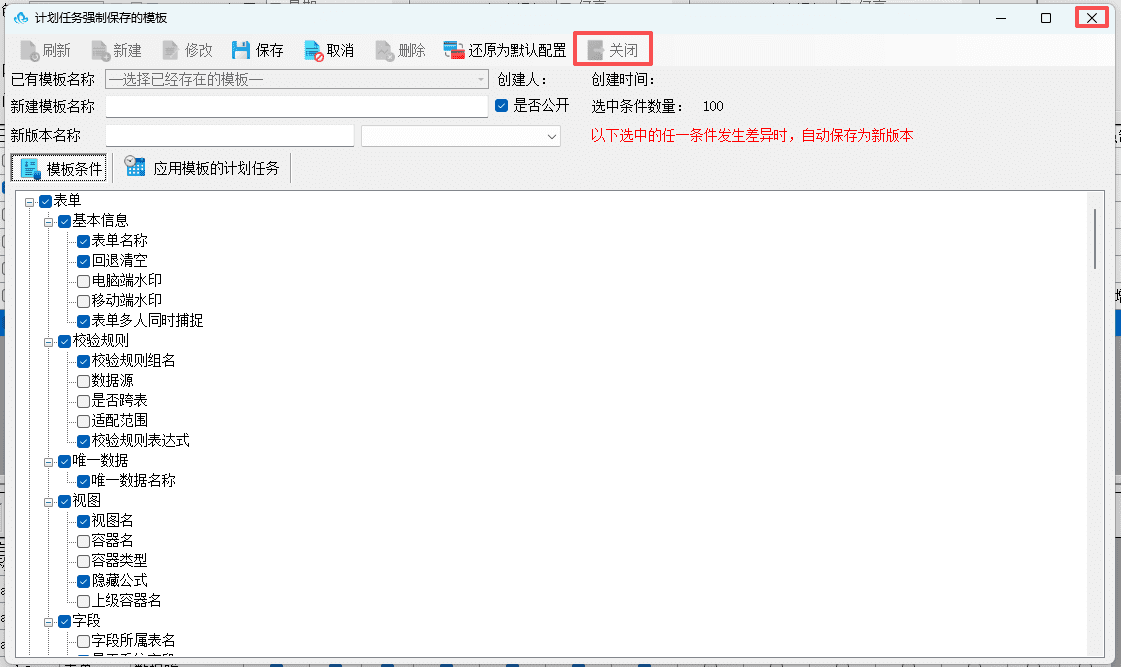Click the 刷新 refresh toolbar icon
Screen dimensions: 1121x667
29,51
